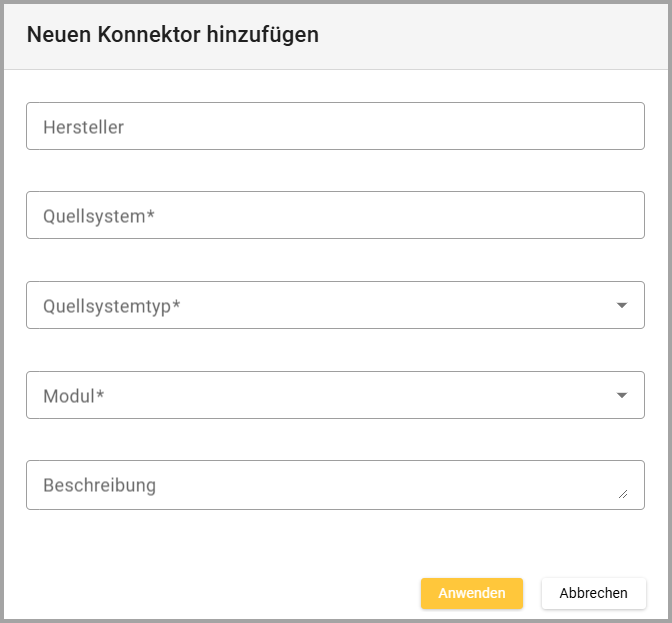
Task: Click the Quellsystem* placeholder label
Action: pyautogui.click(x=99, y=216)
